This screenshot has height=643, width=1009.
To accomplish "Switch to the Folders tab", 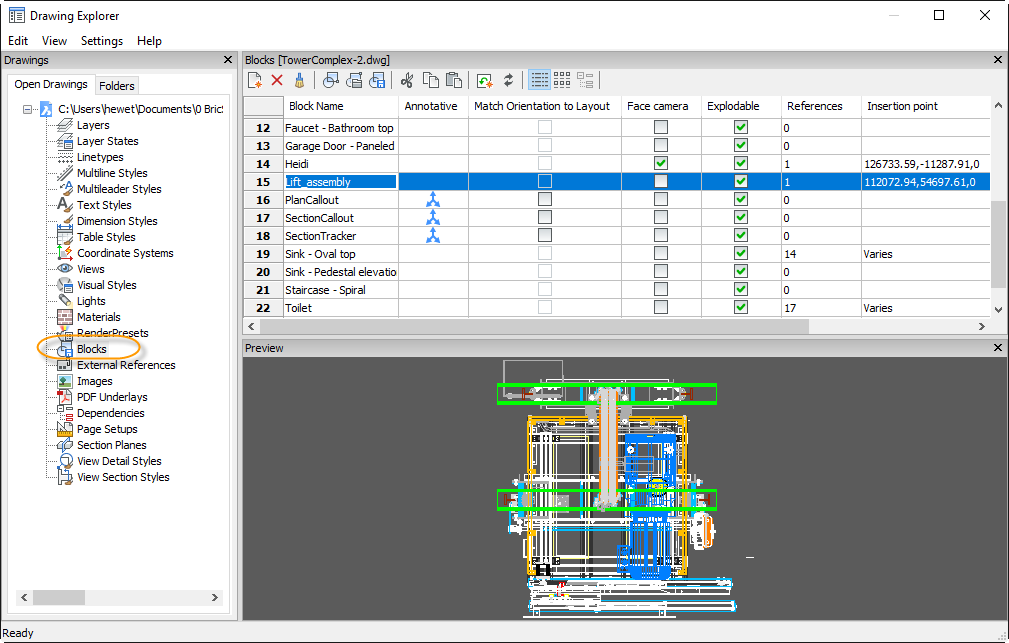I will tap(117, 85).
